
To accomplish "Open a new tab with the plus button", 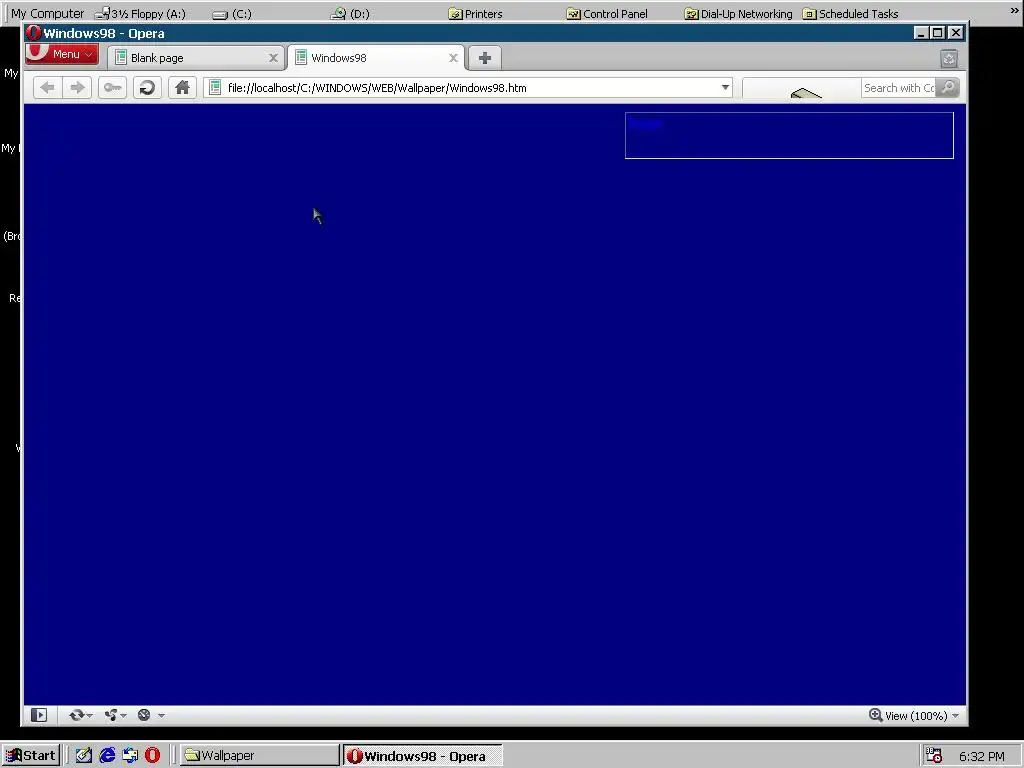I will click(x=485, y=58).
